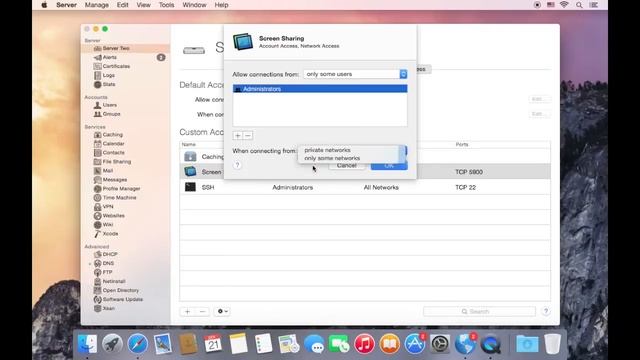Click the Search field below the table
This screenshot has width=640, height=360.
tap(479, 311)
